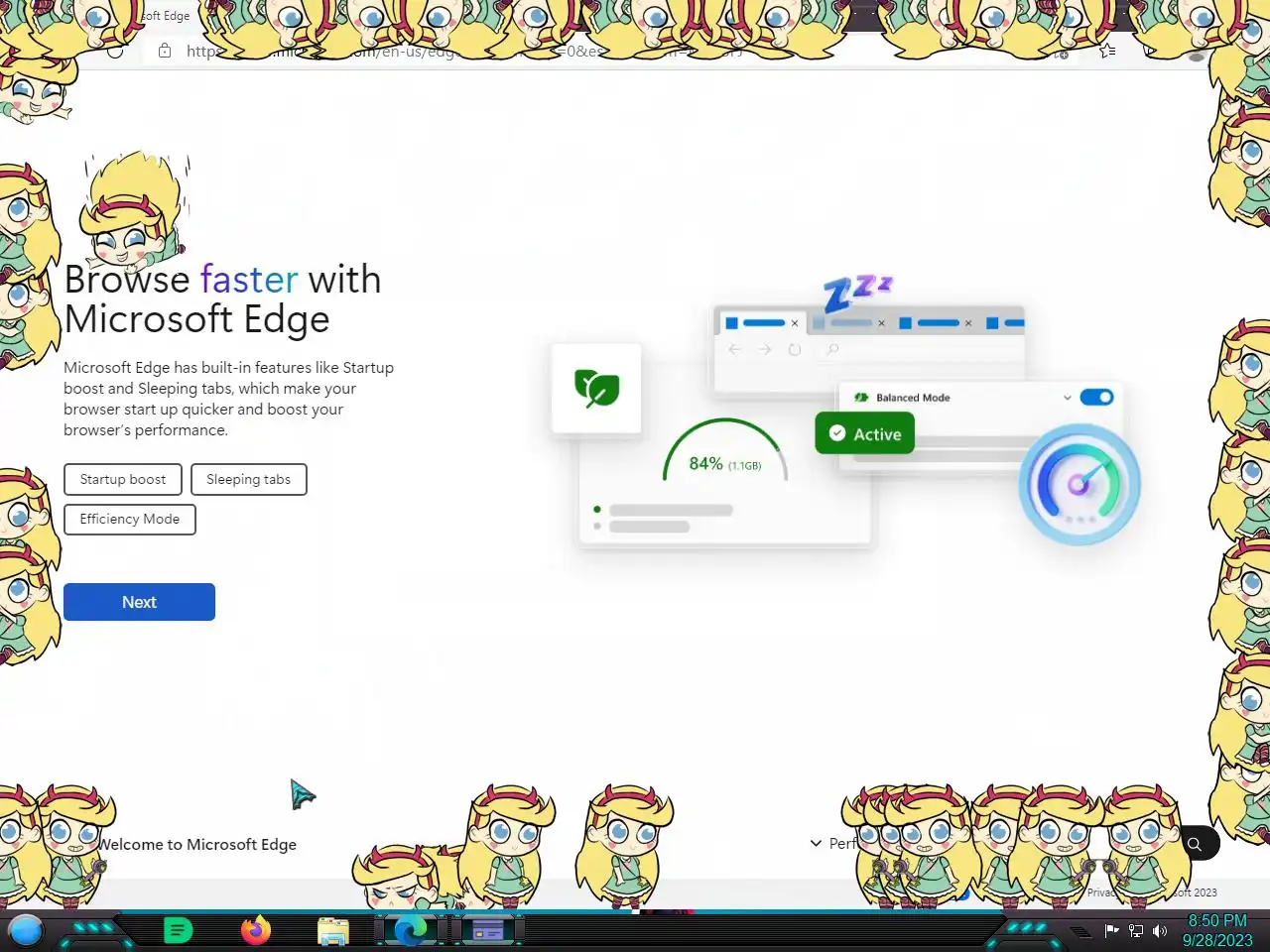Select the Efficiency Mode option
This screenshot has height=952, width=1270.
pyautogui.click(x=130, y=519)
